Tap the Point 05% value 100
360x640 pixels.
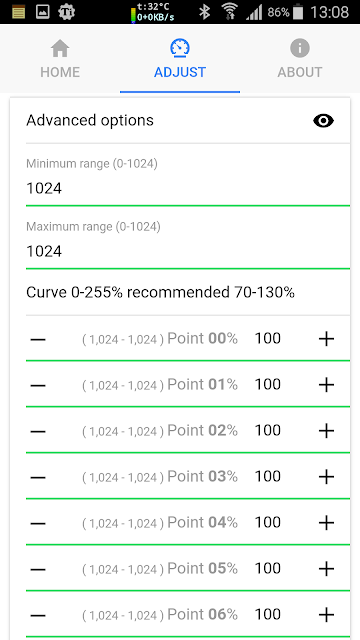click(268, 568)
